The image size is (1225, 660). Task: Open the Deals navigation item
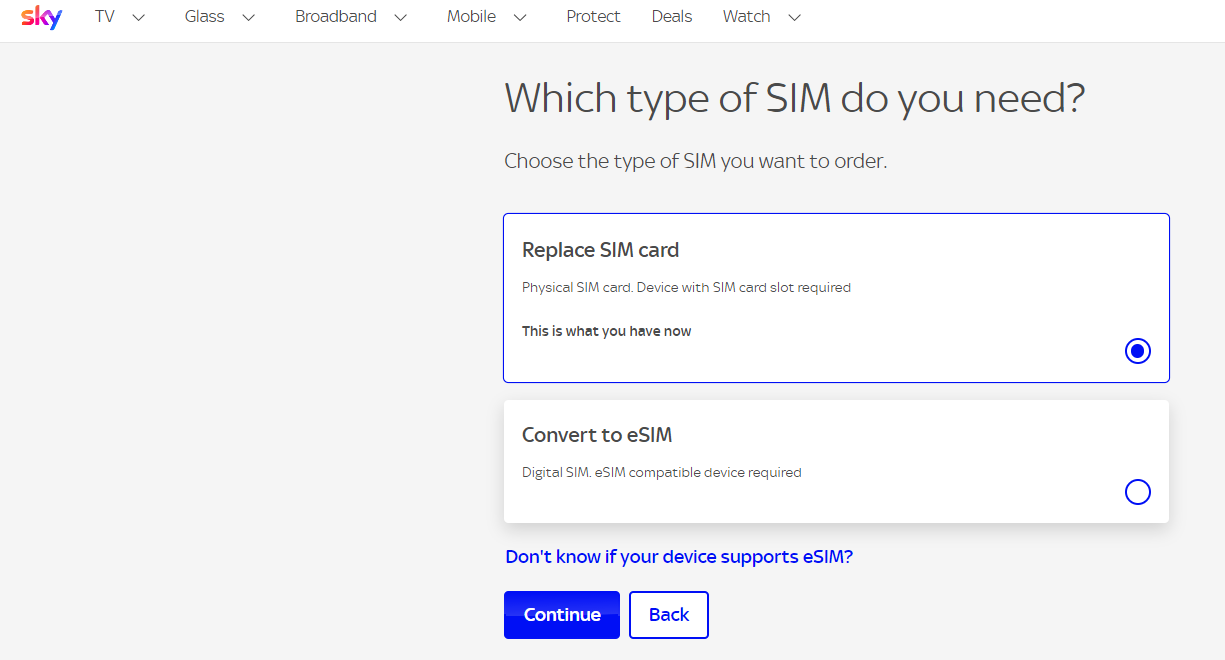tap(672, 17)
